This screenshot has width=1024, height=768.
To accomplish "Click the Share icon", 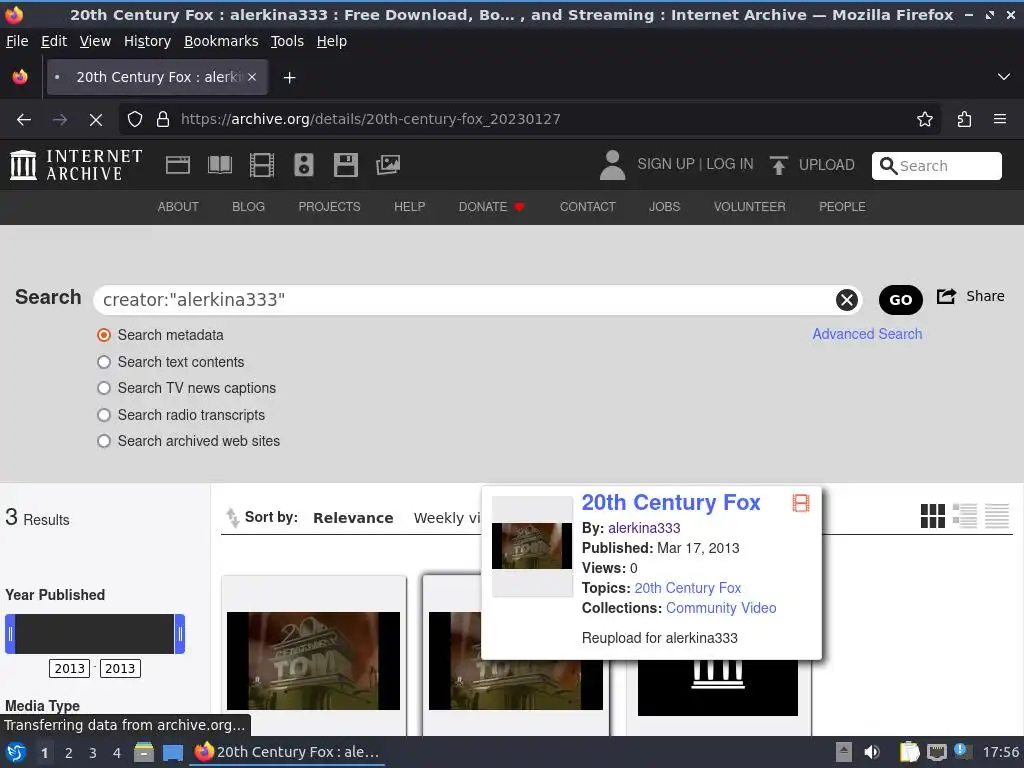I will click(x=946, y=296).
